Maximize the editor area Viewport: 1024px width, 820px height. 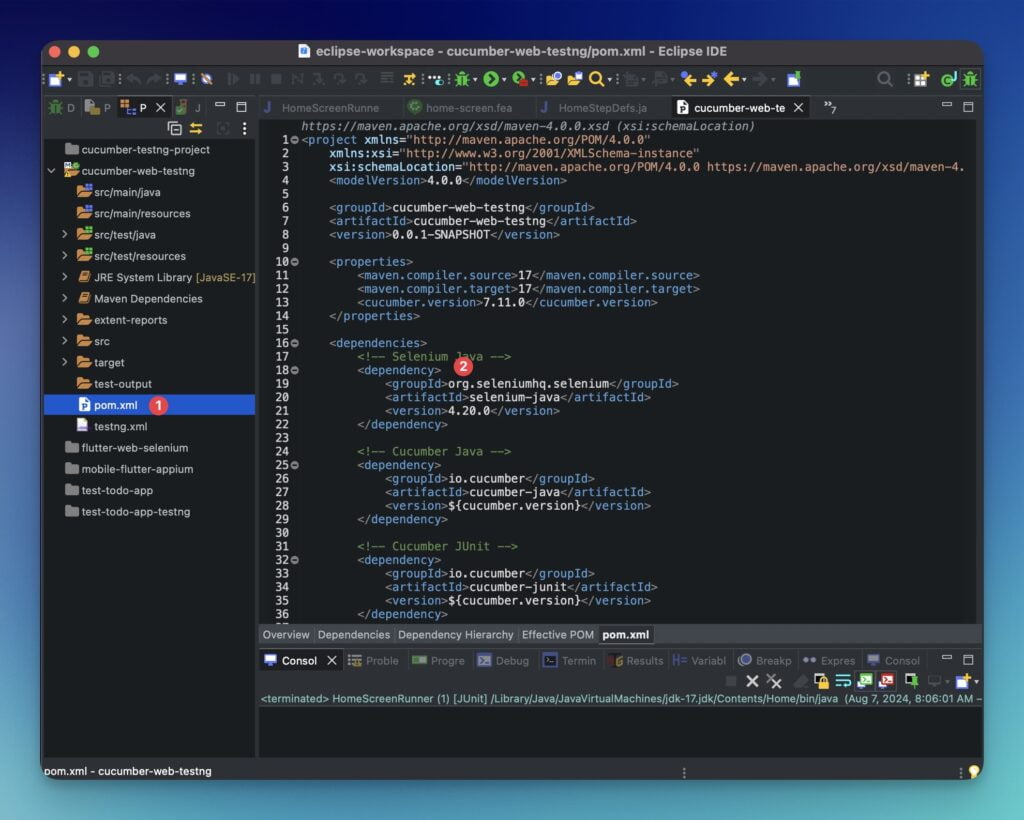coord(968,106)
